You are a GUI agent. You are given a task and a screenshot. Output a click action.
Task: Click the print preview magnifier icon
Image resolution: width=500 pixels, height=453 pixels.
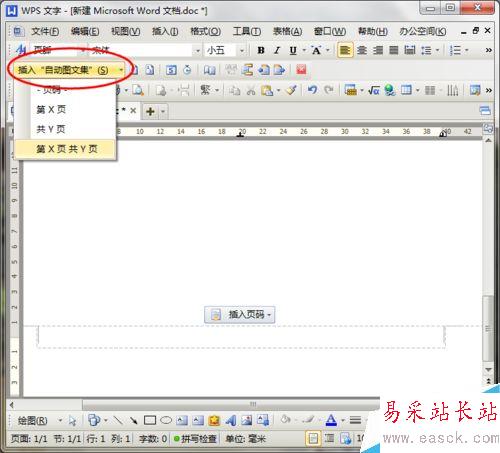tap(138, 90)
